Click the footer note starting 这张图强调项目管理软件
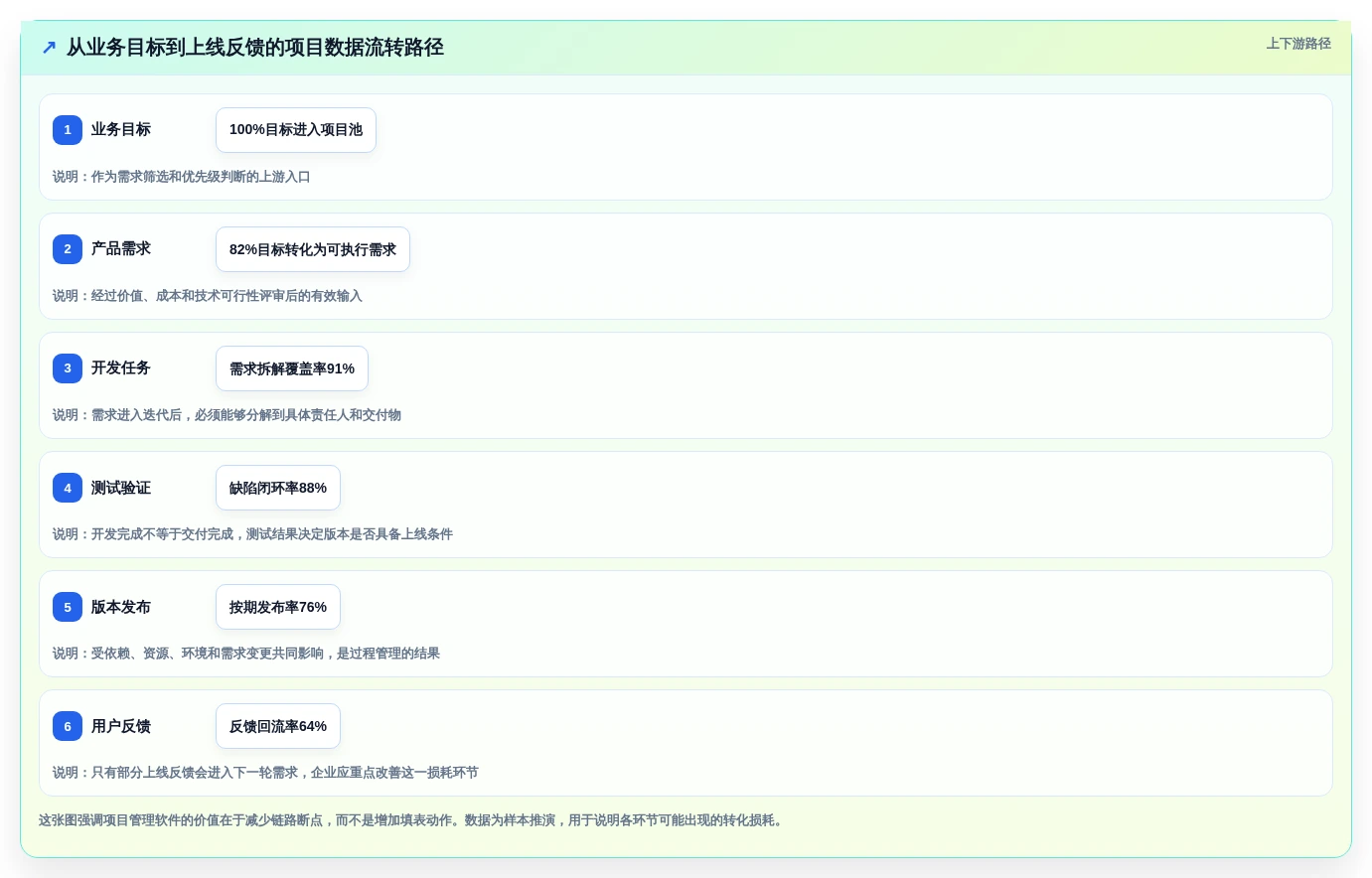The width and height of the screenshot is (1372, 878). pos(410,820)
